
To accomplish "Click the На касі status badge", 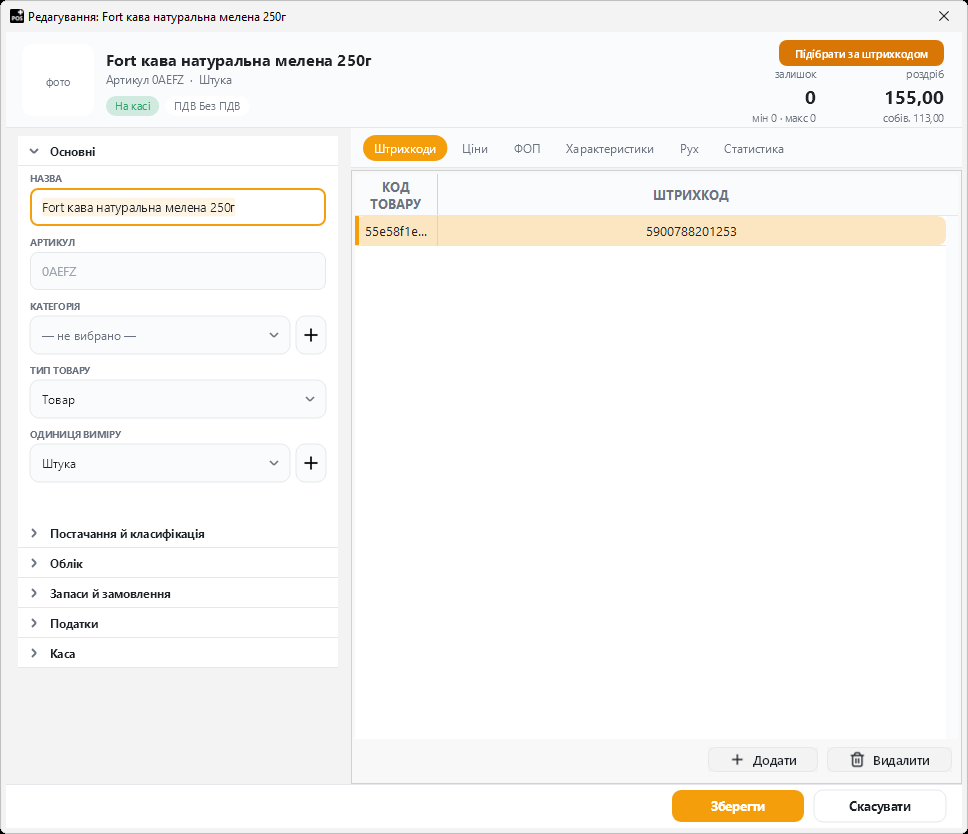I will (x=133, y=106).
